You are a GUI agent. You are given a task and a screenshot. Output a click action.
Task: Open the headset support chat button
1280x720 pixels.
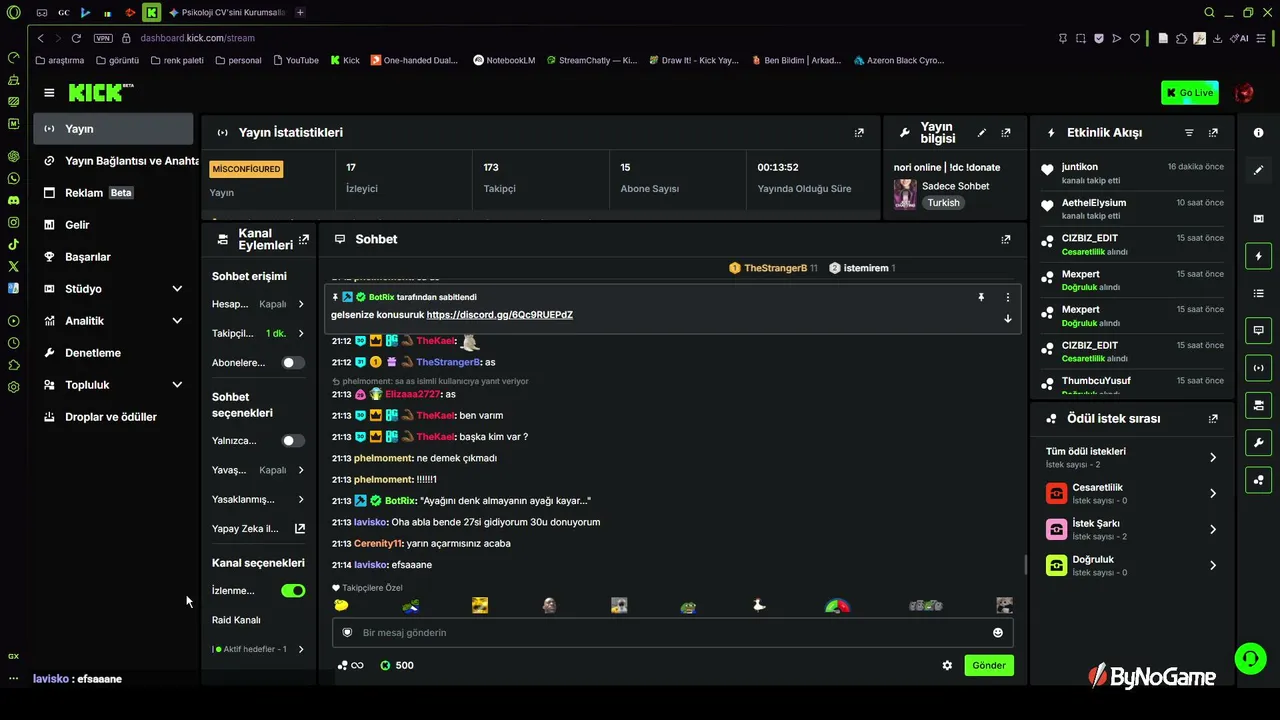click(1250, 658)
